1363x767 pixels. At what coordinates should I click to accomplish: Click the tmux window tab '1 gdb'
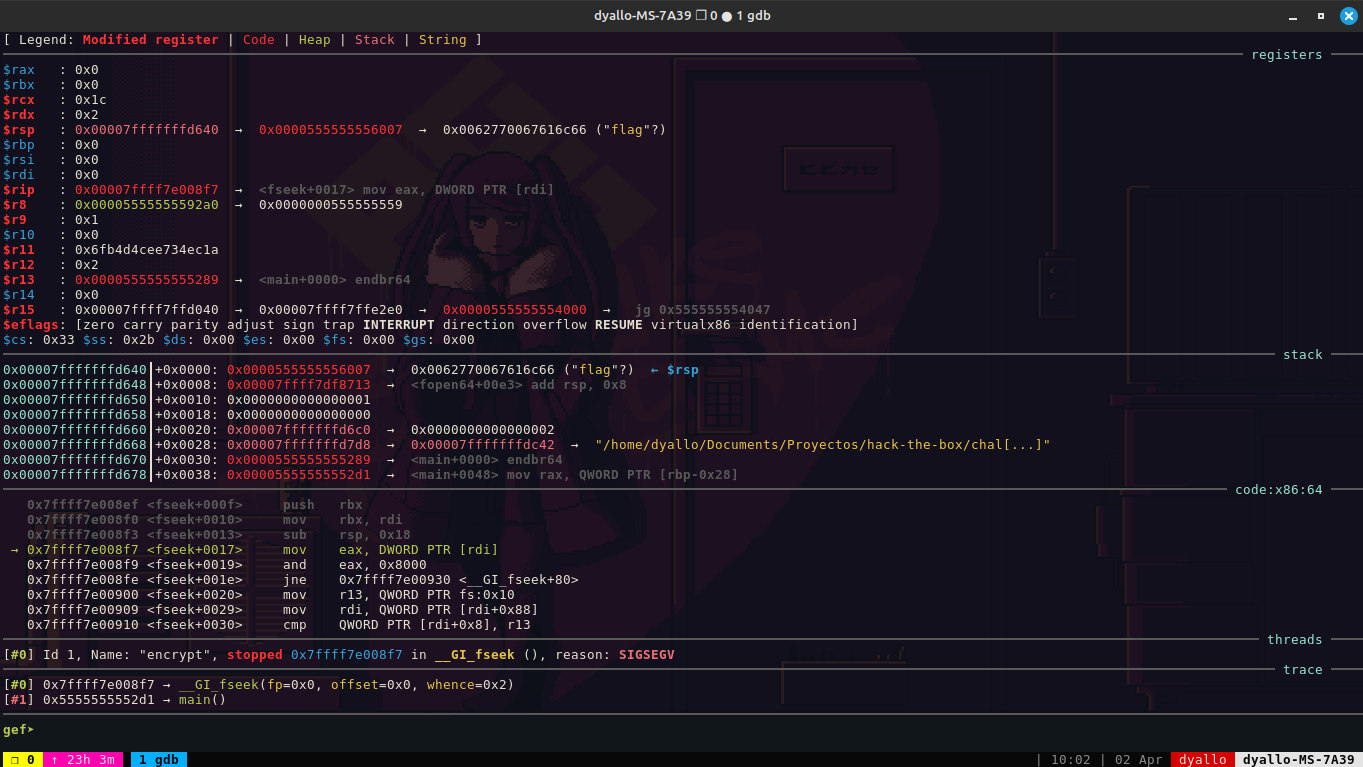pyautogui.click(x=158, y=760)
